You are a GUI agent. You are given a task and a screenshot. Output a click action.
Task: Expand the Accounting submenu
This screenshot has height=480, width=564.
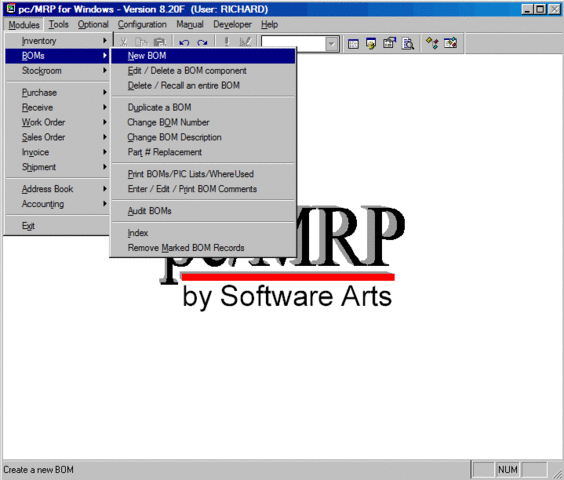click(58, 204)
